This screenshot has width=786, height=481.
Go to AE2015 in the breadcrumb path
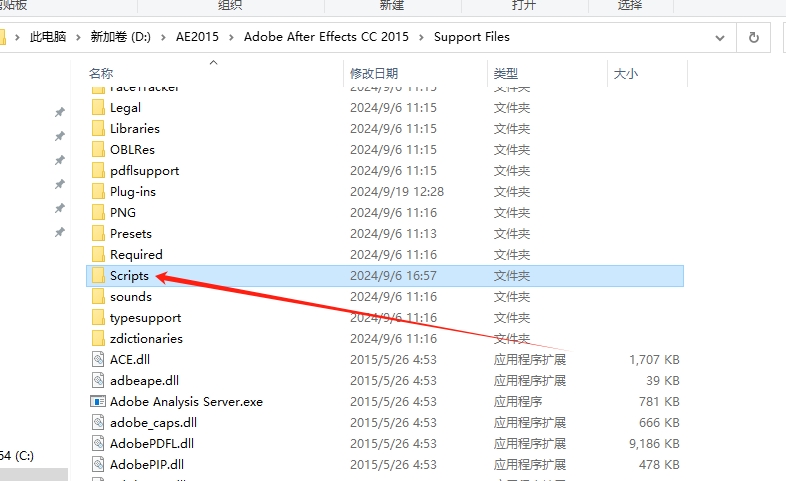click(x=197, y=37)
